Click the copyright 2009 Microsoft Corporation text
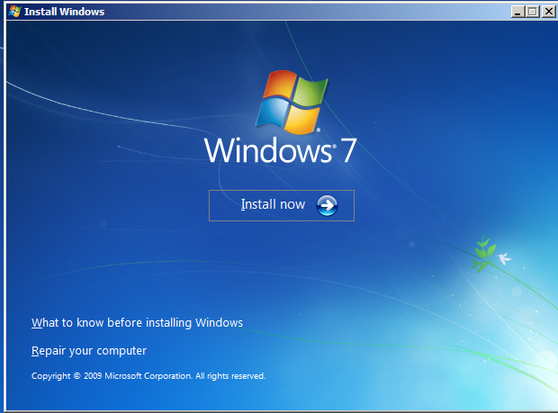The height and width of the screenshot is (413, 558). tap(148, 376)
